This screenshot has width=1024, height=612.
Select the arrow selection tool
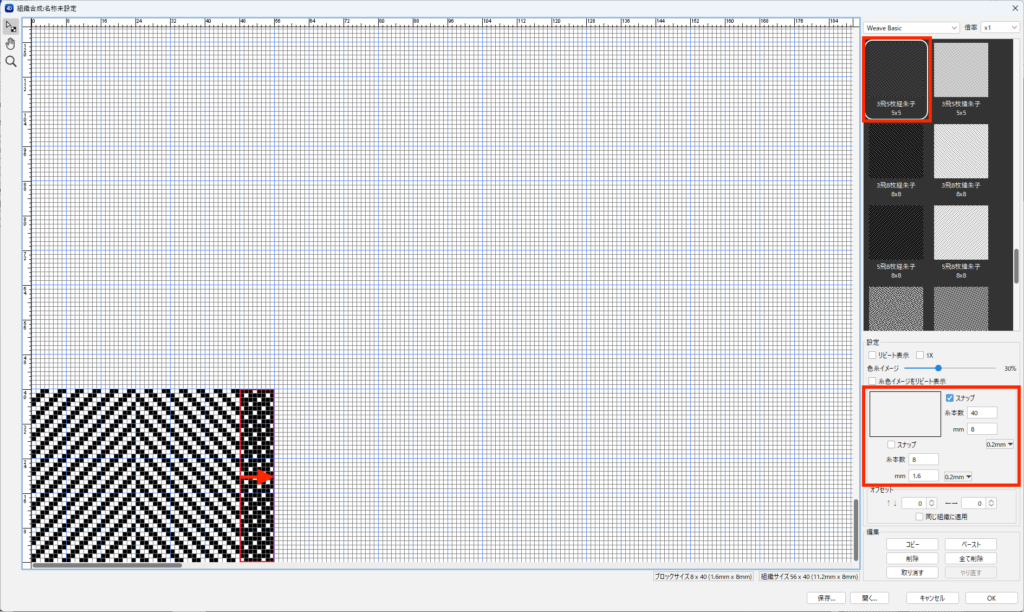(10, 27)
